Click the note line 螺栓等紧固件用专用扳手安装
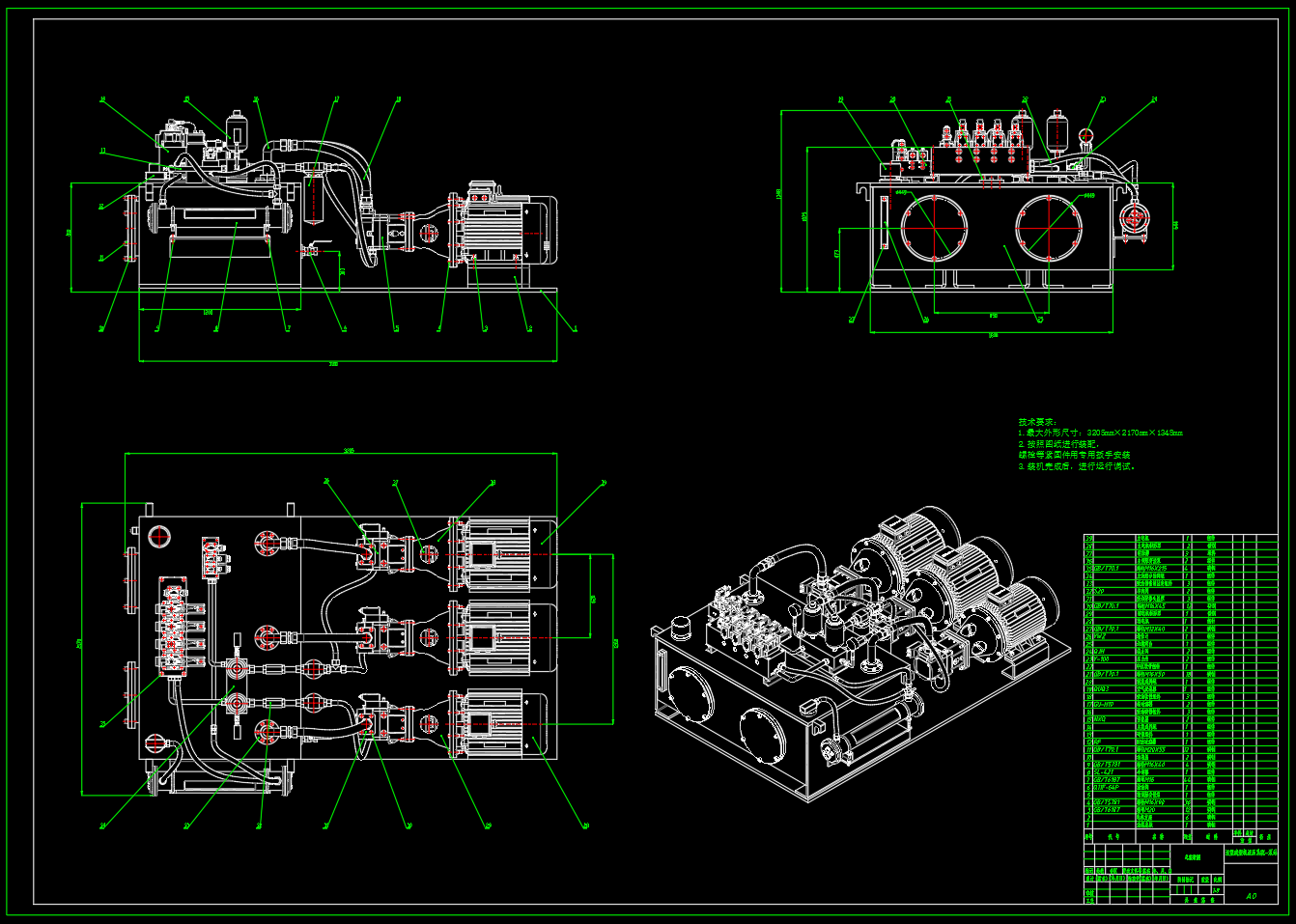Viewport: 1296px width, 924px height. tap(1074, 454)
